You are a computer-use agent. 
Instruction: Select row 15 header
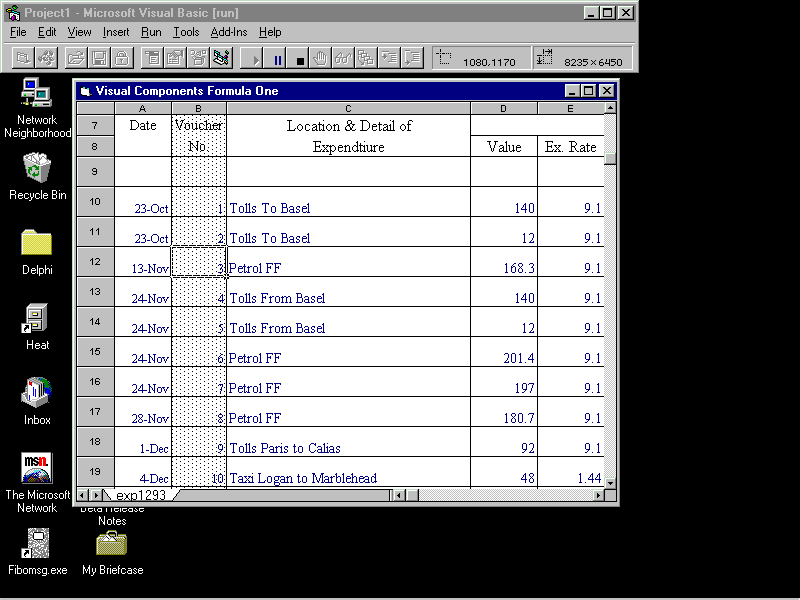point(95,352)
